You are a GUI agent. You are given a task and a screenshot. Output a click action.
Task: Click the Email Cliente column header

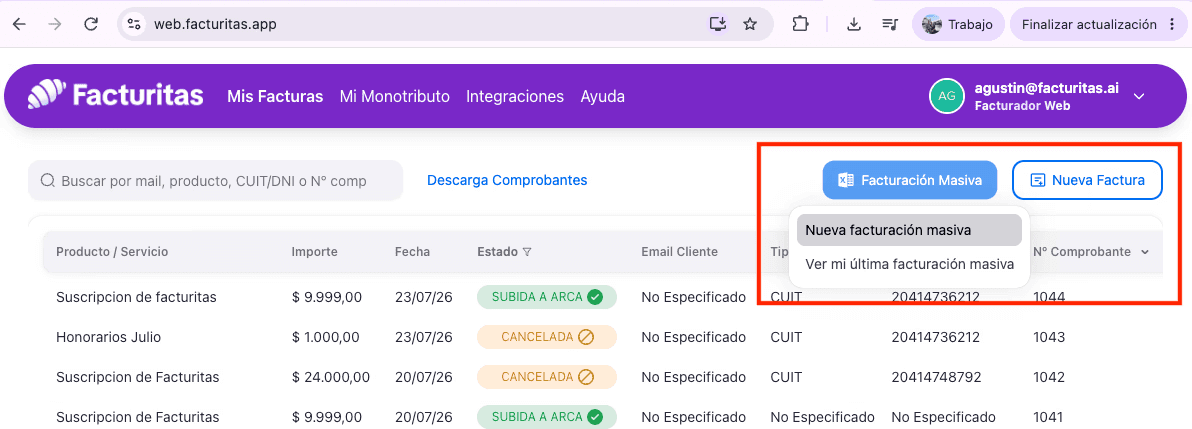point(679,252)
